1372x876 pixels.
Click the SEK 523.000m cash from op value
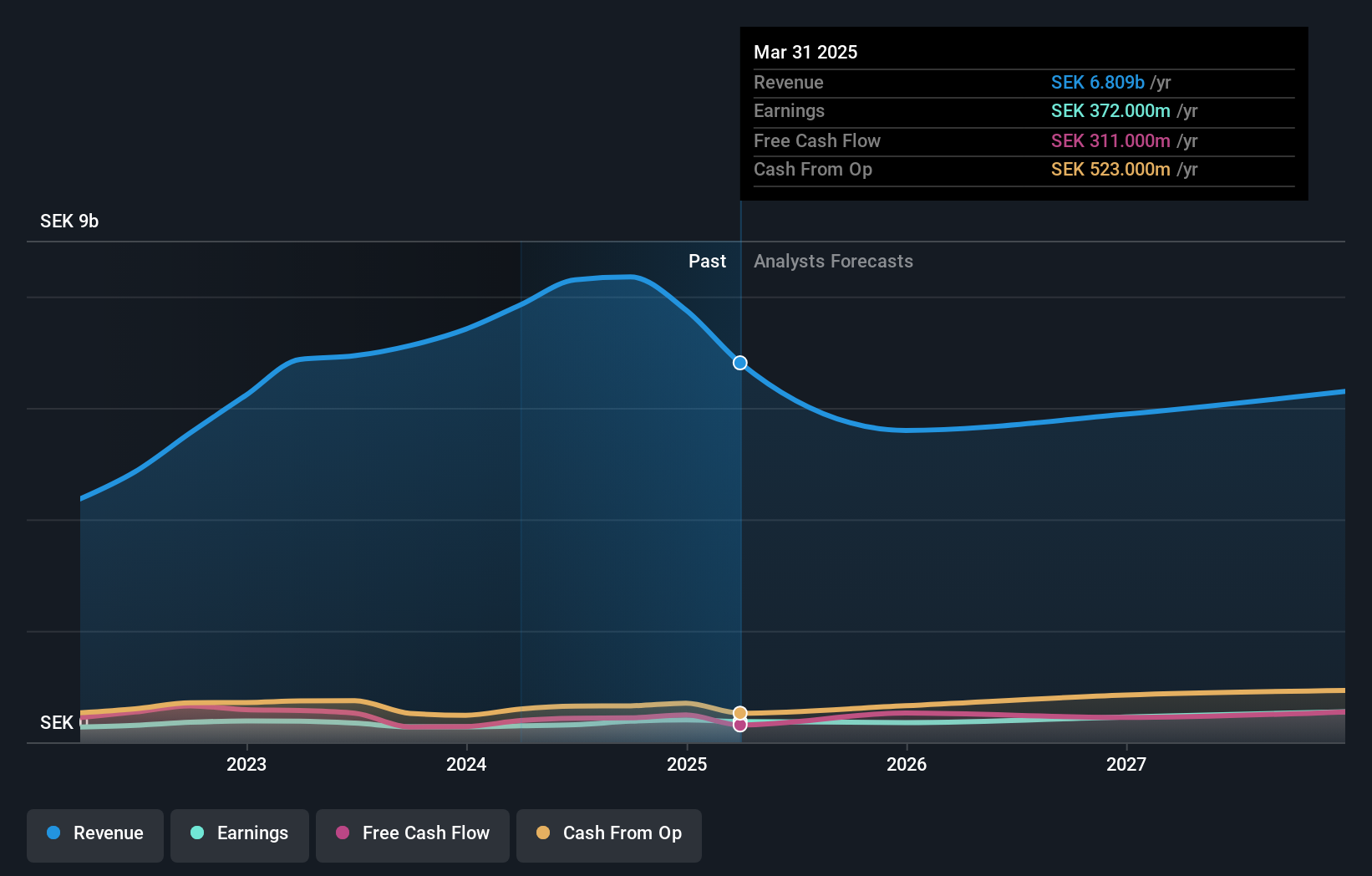pyautogui.click(x=1110, y=169)
